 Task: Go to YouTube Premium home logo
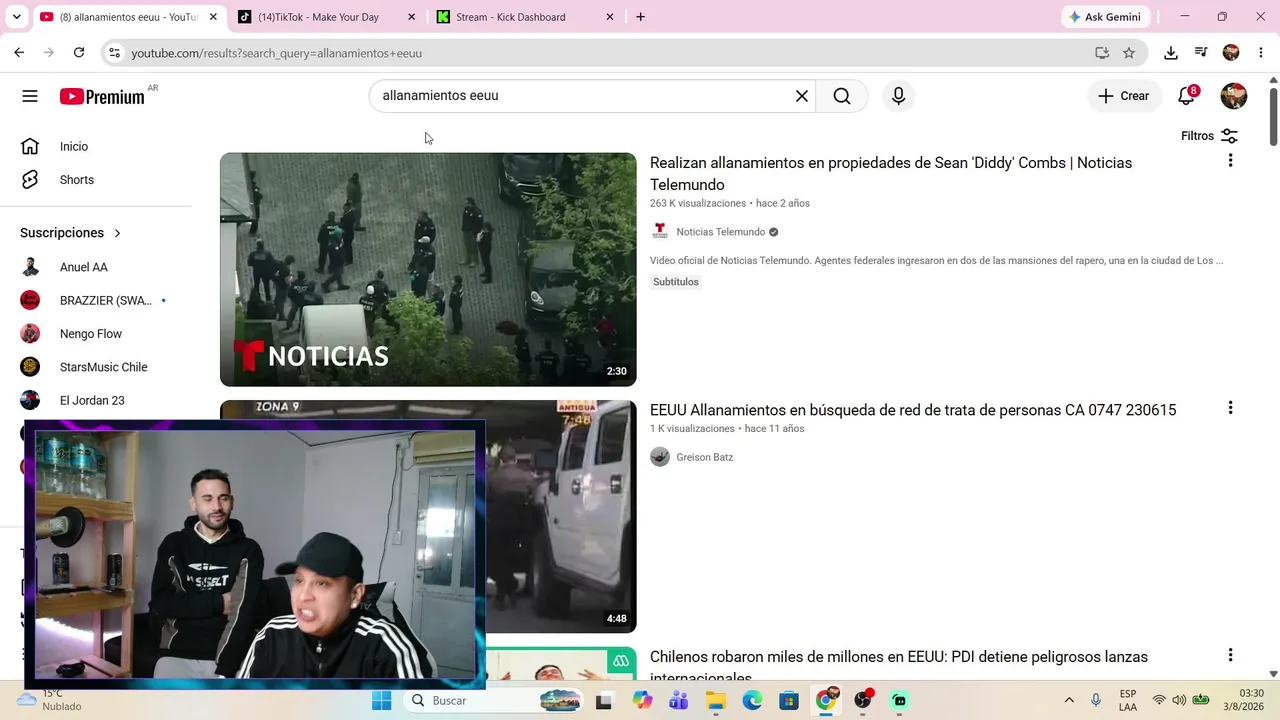coord(102,96)
